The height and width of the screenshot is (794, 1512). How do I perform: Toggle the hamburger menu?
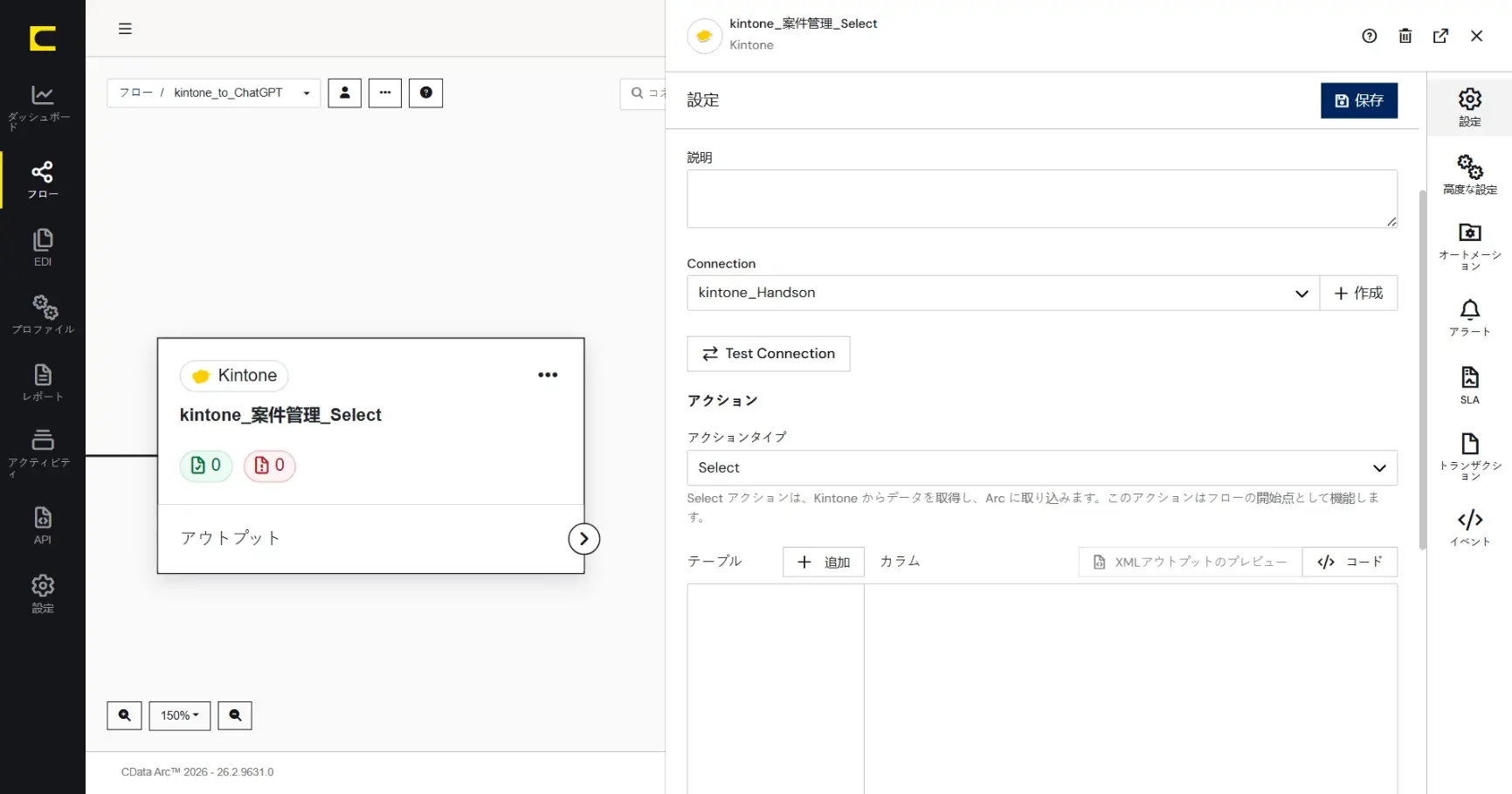[125, 29]
